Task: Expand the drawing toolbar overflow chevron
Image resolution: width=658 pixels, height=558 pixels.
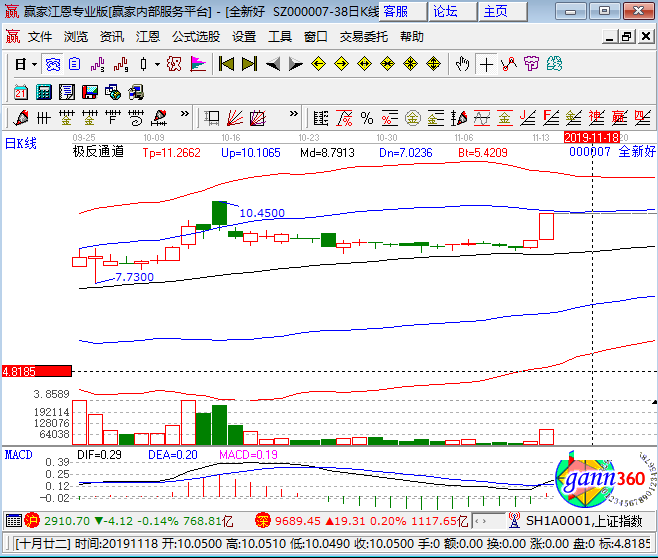Action: click(x=185, y=114)
